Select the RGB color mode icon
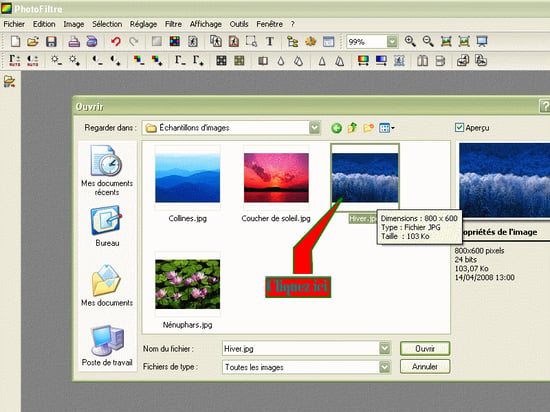This screenshot has width=550, height=412. point(174,41)
